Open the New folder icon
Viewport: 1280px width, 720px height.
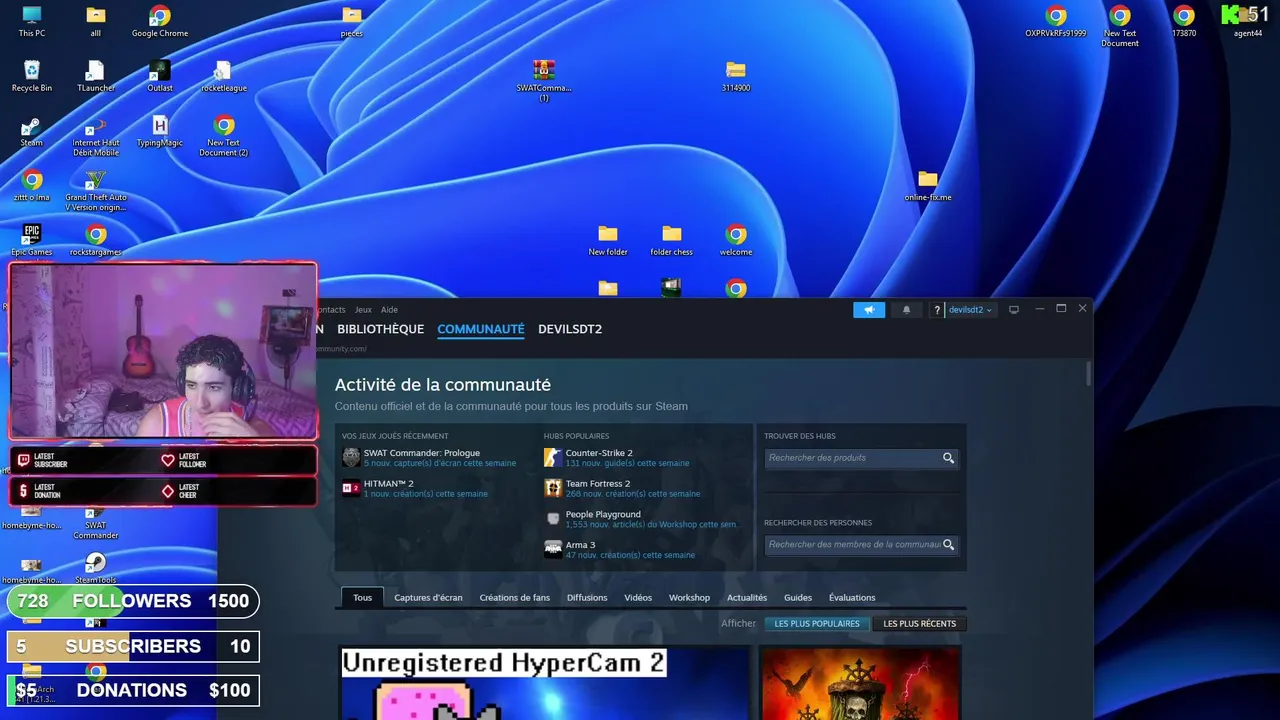[608, 241]
